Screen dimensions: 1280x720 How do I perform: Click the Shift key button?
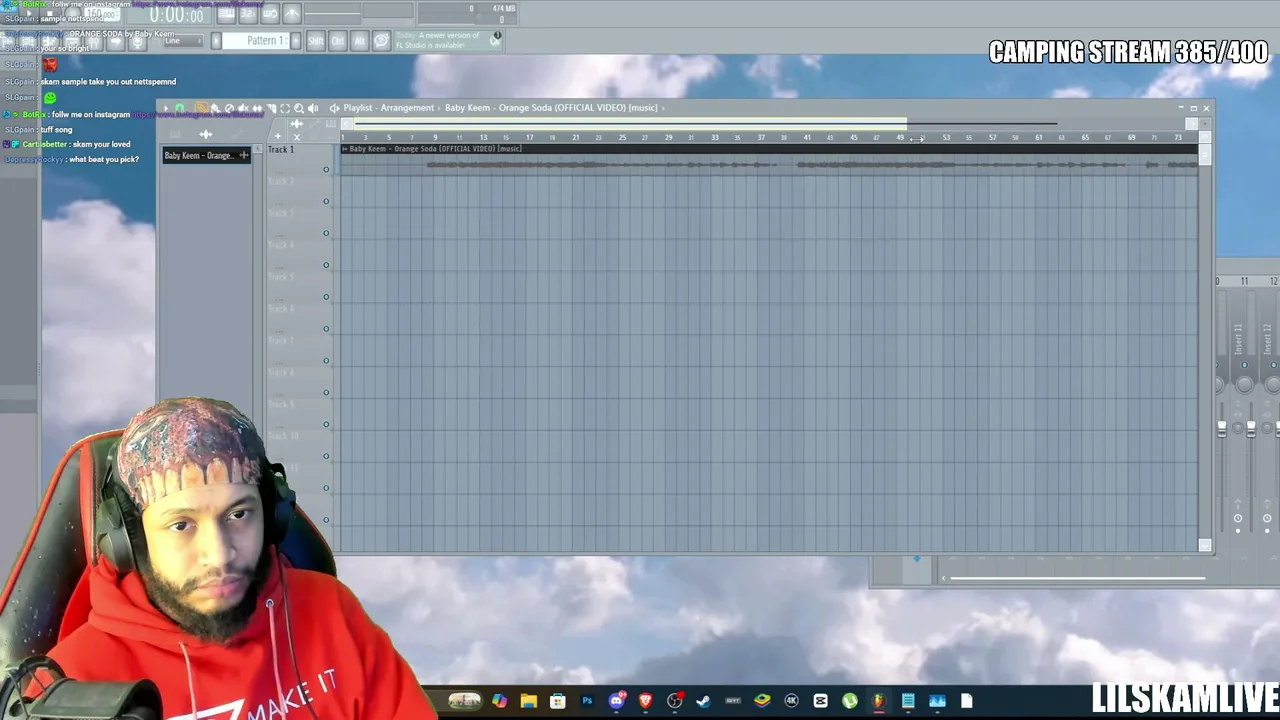(x=316, y=41)
